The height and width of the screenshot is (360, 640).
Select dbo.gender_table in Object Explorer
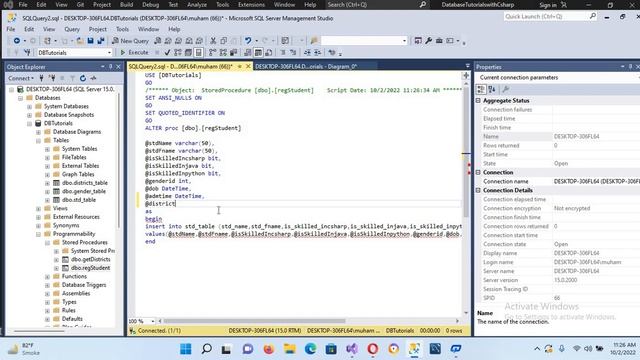point(83,191)
